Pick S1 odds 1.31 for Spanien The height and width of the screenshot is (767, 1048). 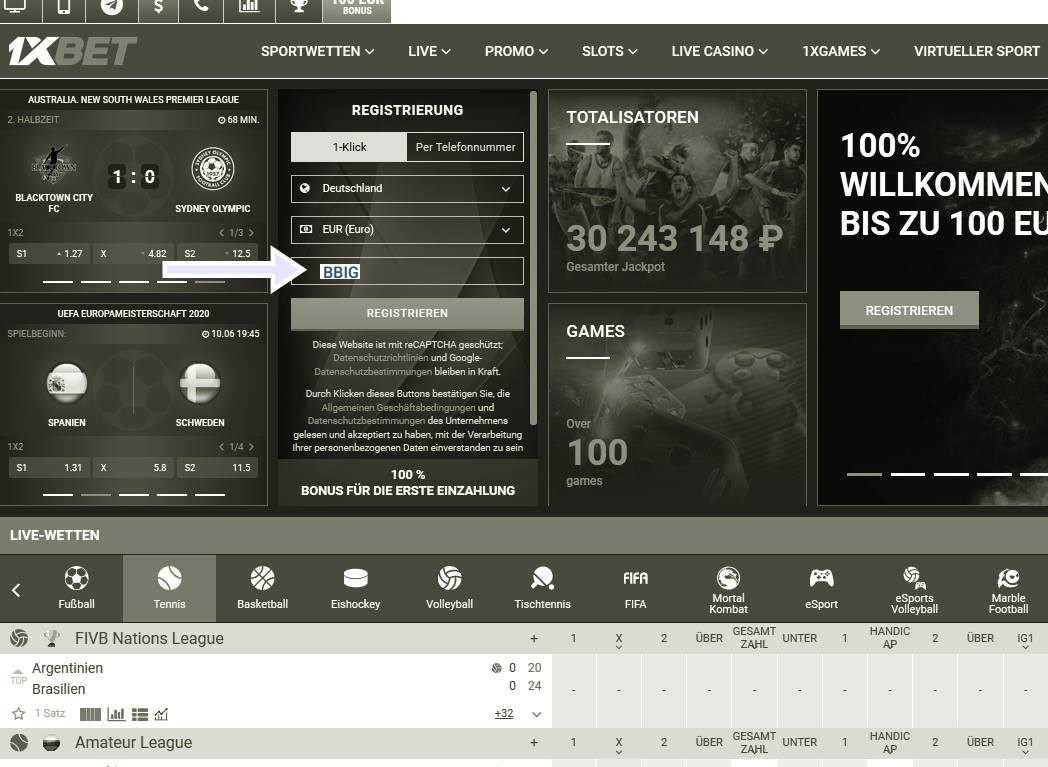coord(49,468)
